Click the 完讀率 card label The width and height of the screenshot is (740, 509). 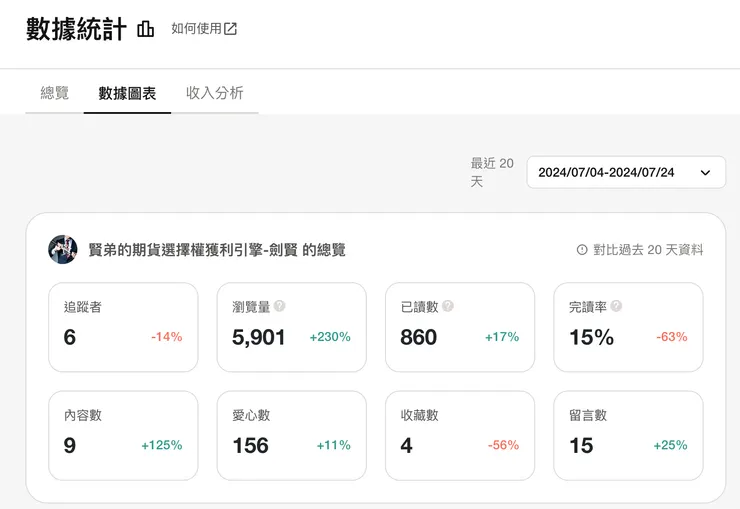(588, 307)
